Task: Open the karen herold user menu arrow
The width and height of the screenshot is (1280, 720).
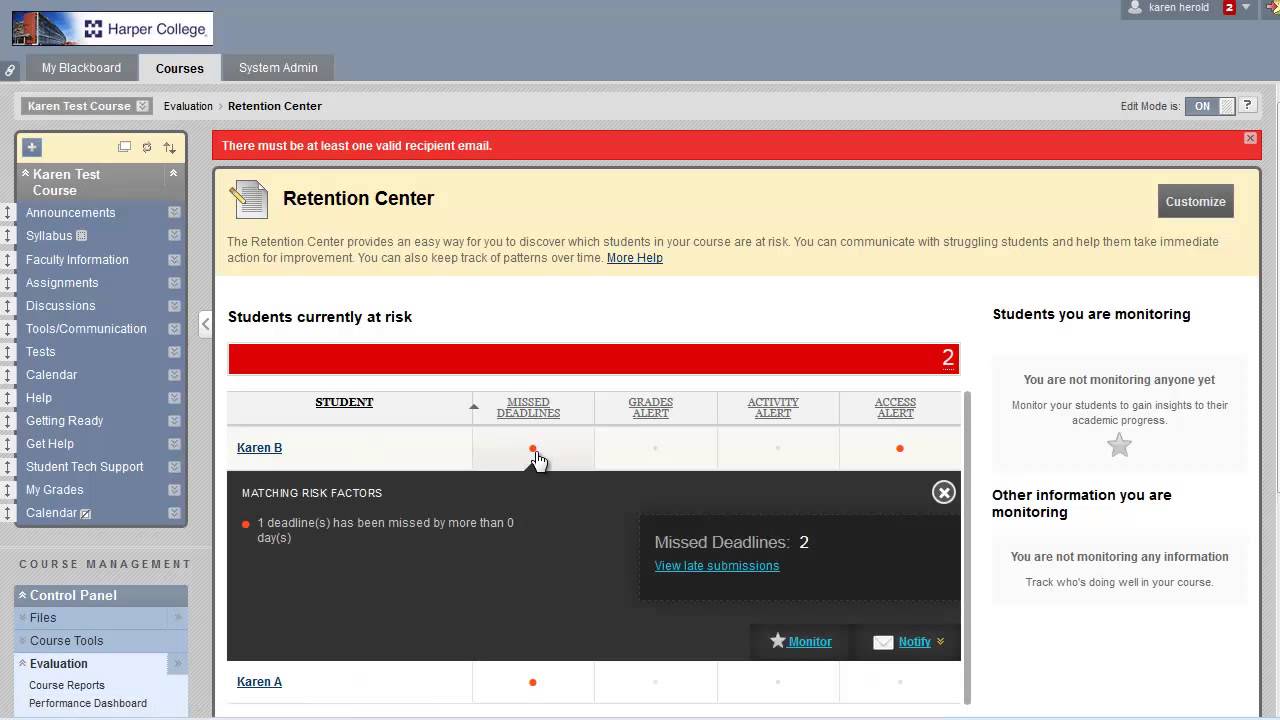Action: click(x=1246, y=7)
